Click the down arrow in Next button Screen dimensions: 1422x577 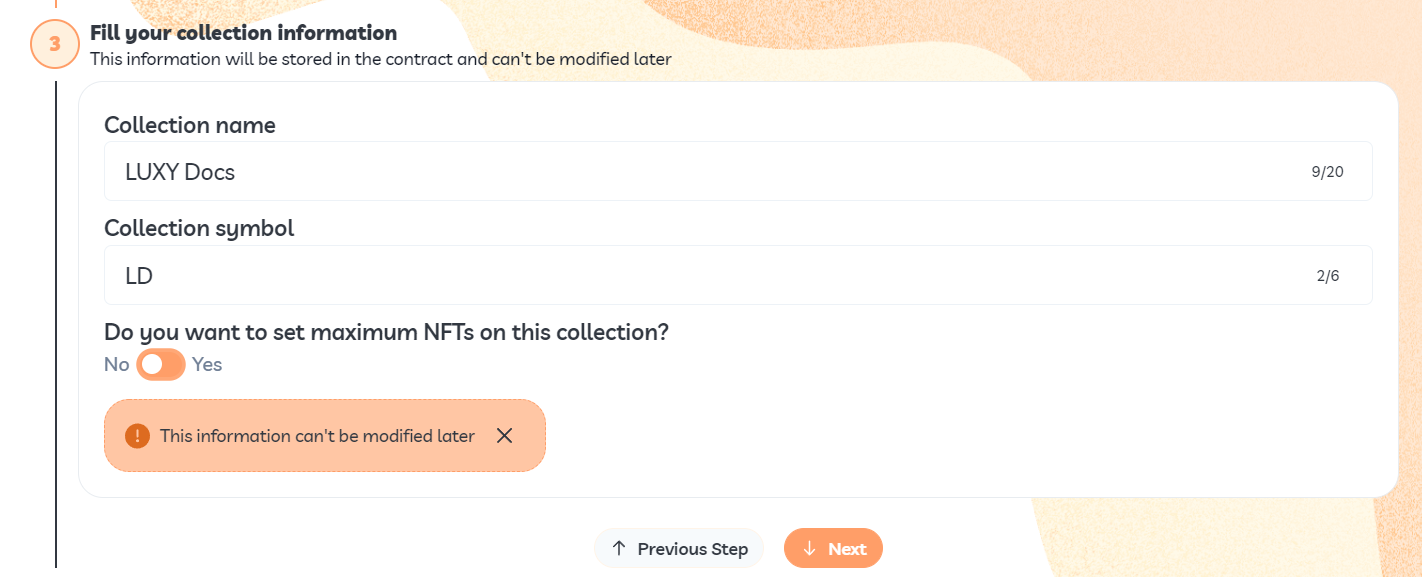point(810,548)
